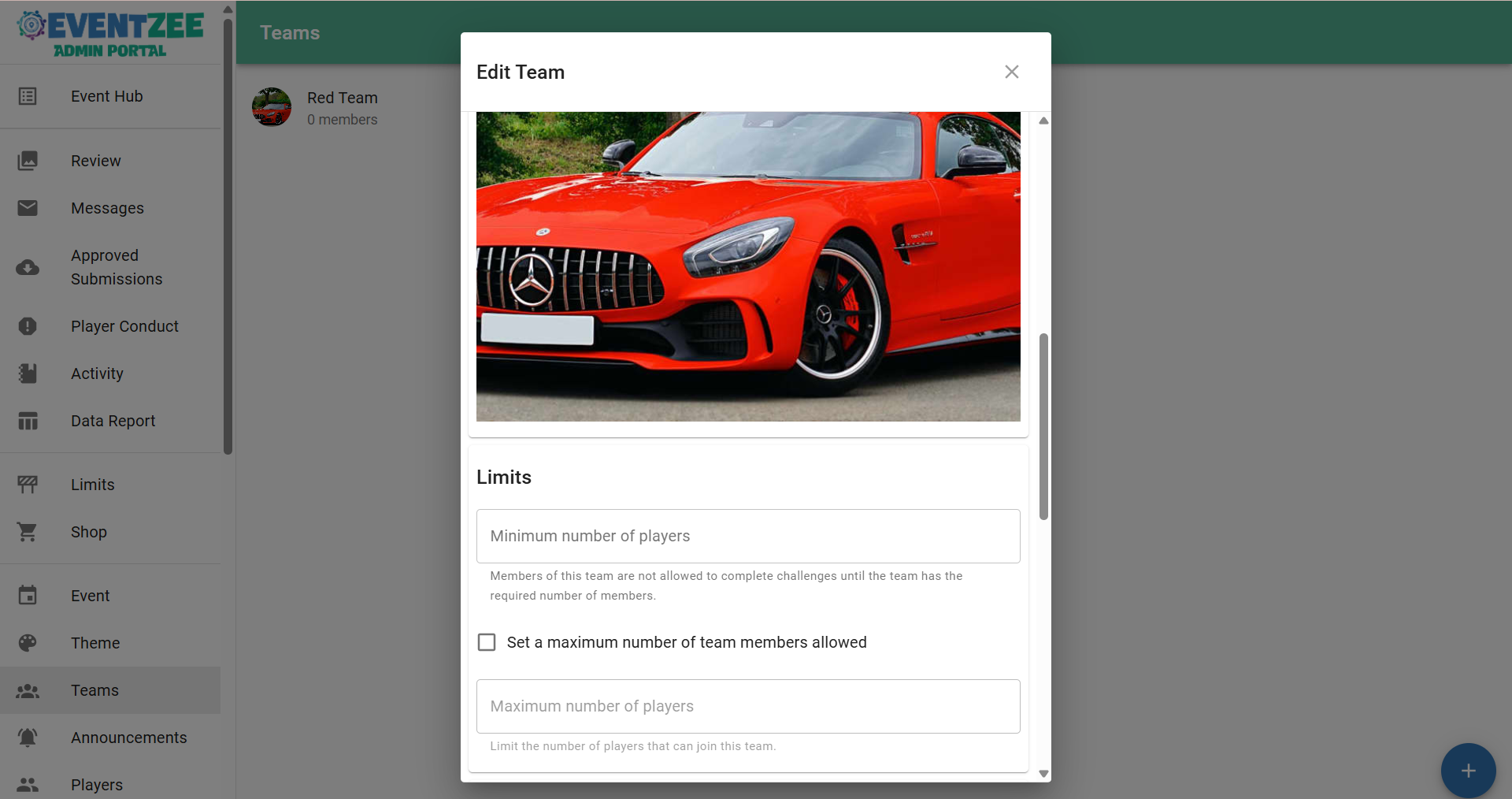Screen dimensions: 1512x799
Task: Click the dialog scrollbar down arrow
Action: pos(1043,774)
